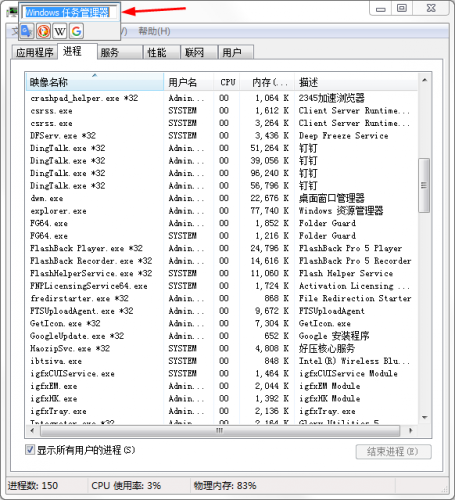Select the GetIcon.exe *32 process

point(222,323)
